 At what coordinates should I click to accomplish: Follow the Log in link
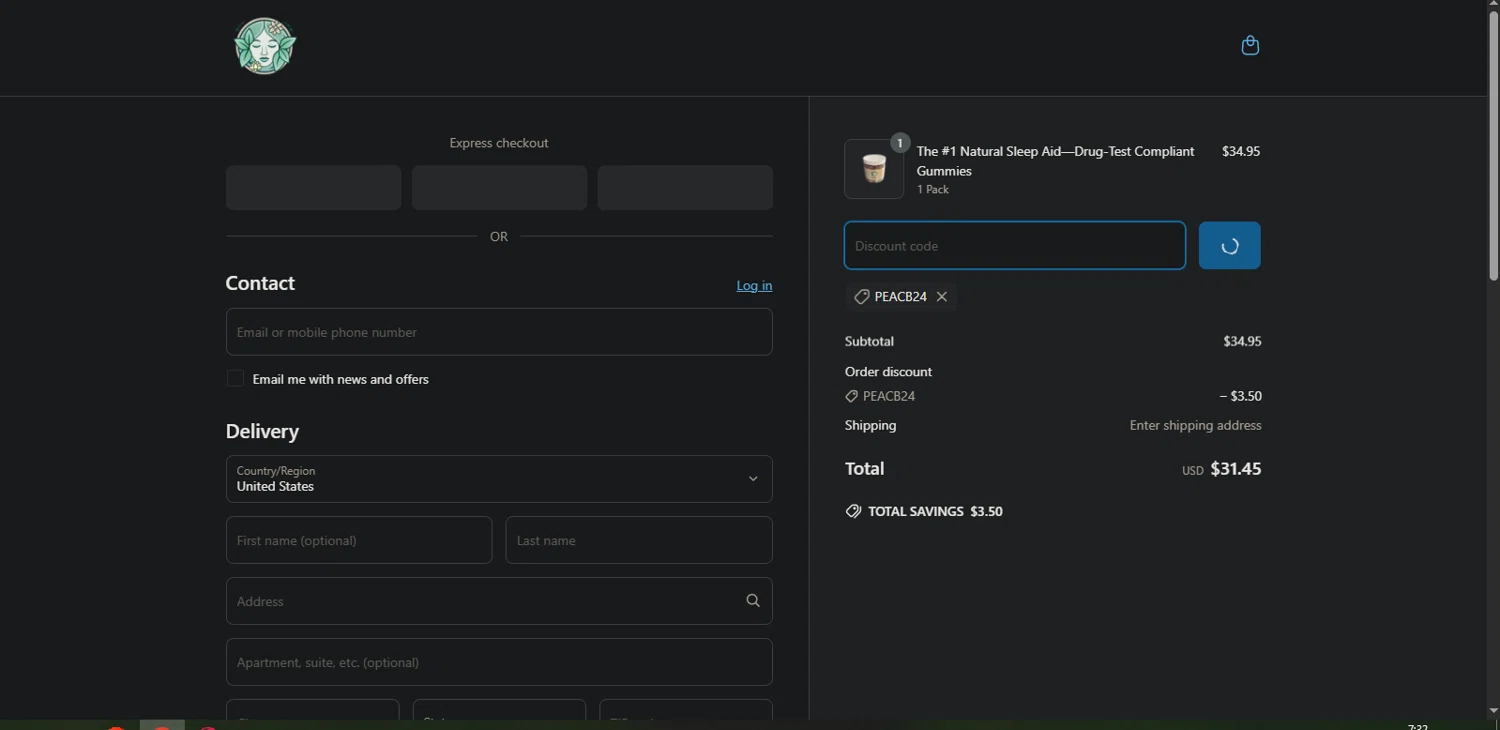(x=754, y=285)
